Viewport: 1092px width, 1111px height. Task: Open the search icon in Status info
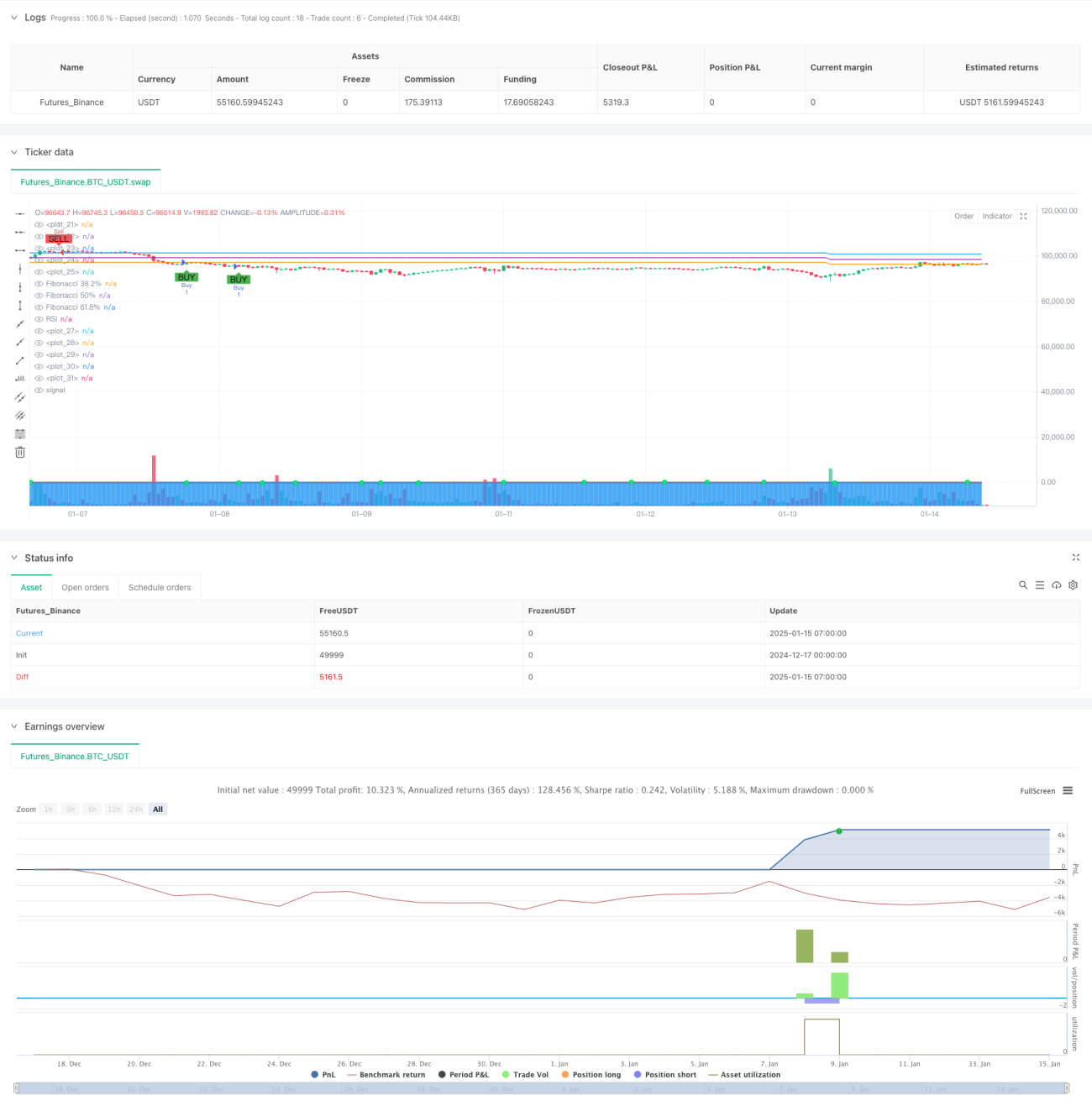click(x=1023, y=585)
